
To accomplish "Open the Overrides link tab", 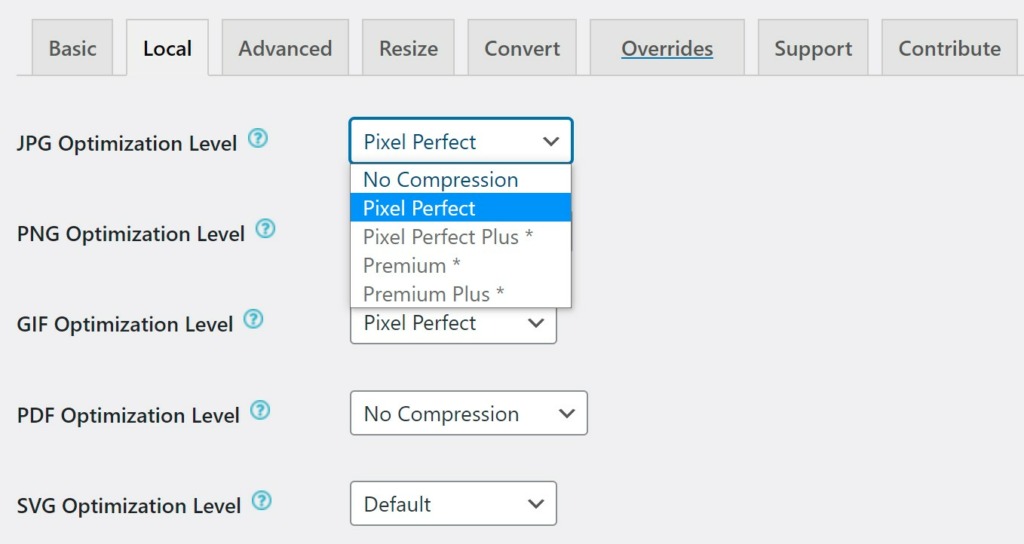I will (x=667, y=48).
